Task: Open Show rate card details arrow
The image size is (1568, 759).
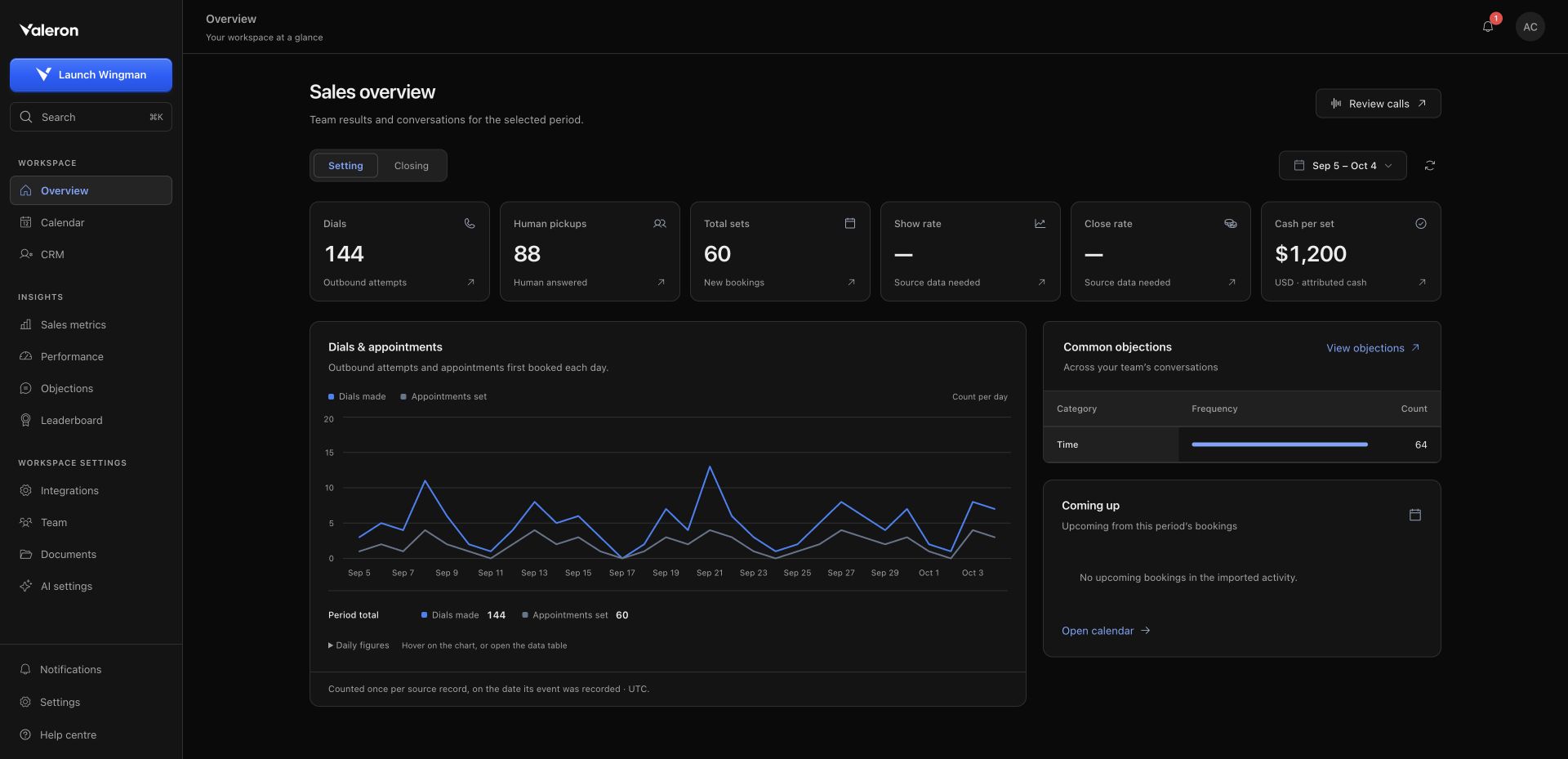Action: click(1041, 283)
